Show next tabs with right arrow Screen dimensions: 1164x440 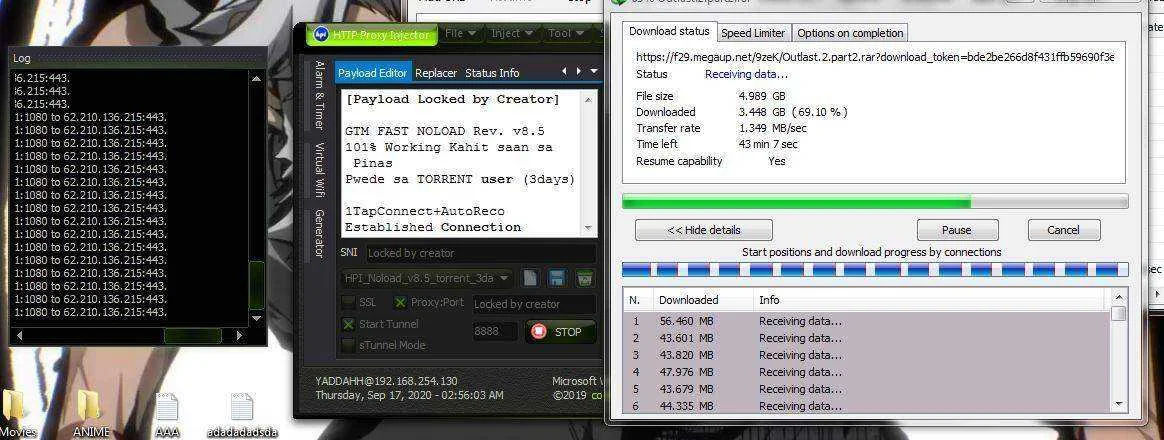coord(579,71)
